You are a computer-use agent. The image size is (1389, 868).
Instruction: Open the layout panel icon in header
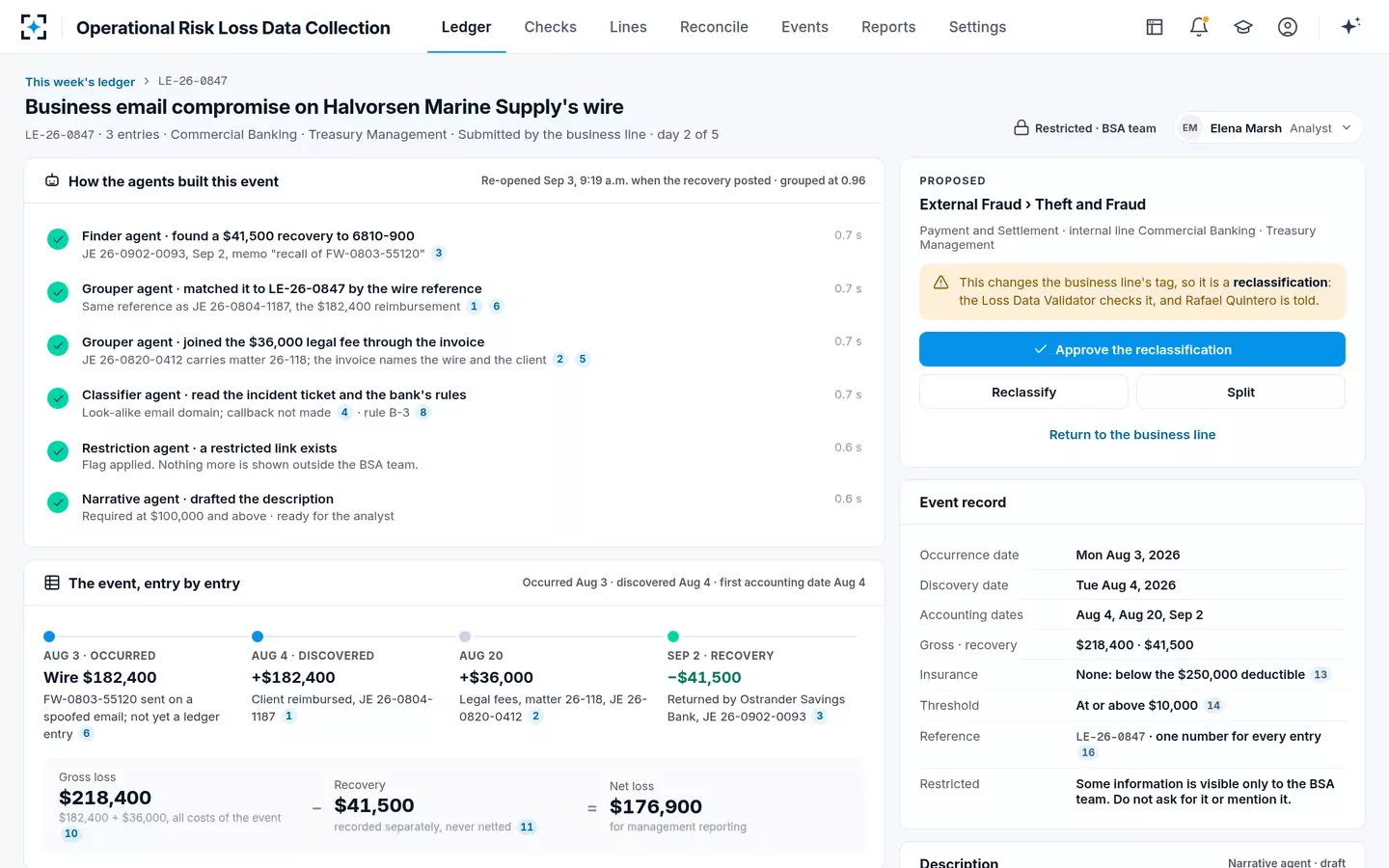point(1155,27)
